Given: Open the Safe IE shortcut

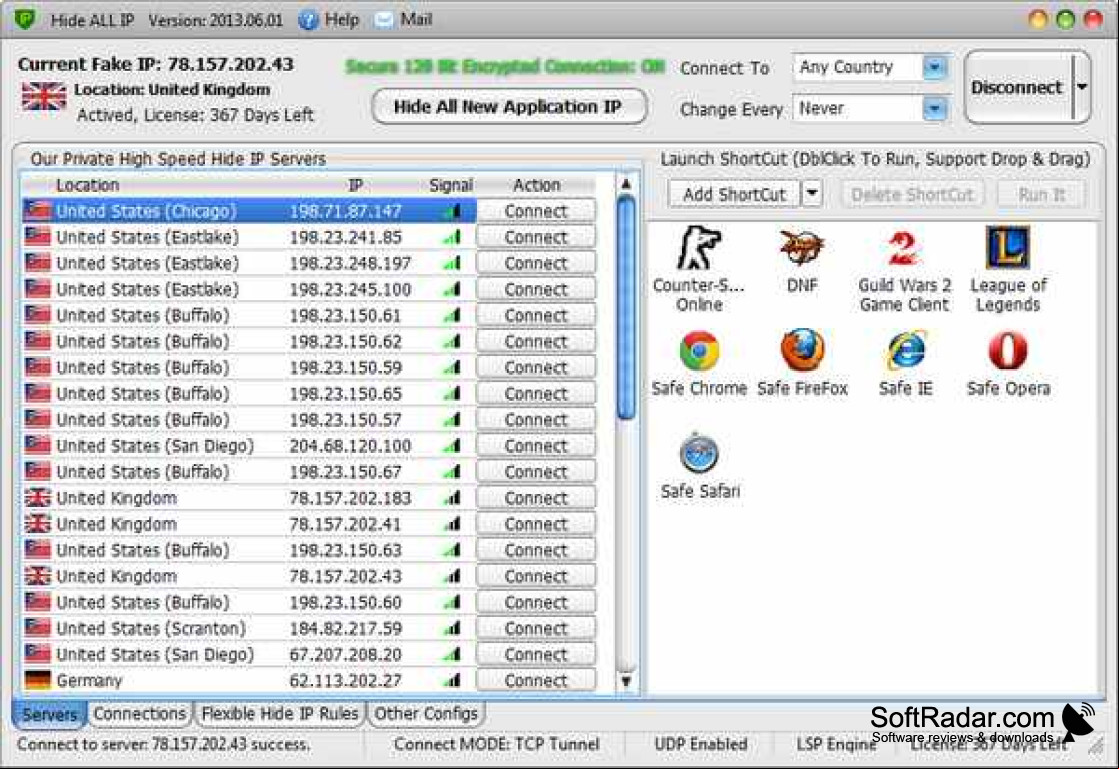Looking at the screenshot, I should 905,363.
